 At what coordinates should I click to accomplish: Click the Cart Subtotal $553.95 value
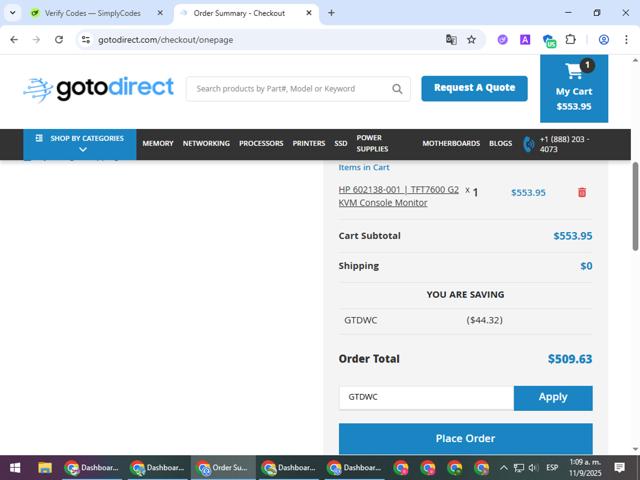click(573, 236)
